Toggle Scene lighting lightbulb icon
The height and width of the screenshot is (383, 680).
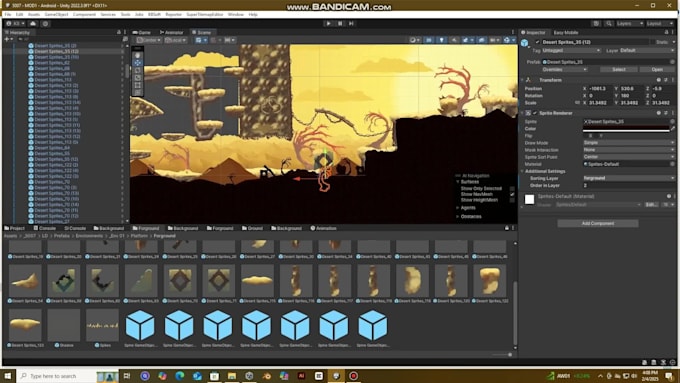click(441, 40)
